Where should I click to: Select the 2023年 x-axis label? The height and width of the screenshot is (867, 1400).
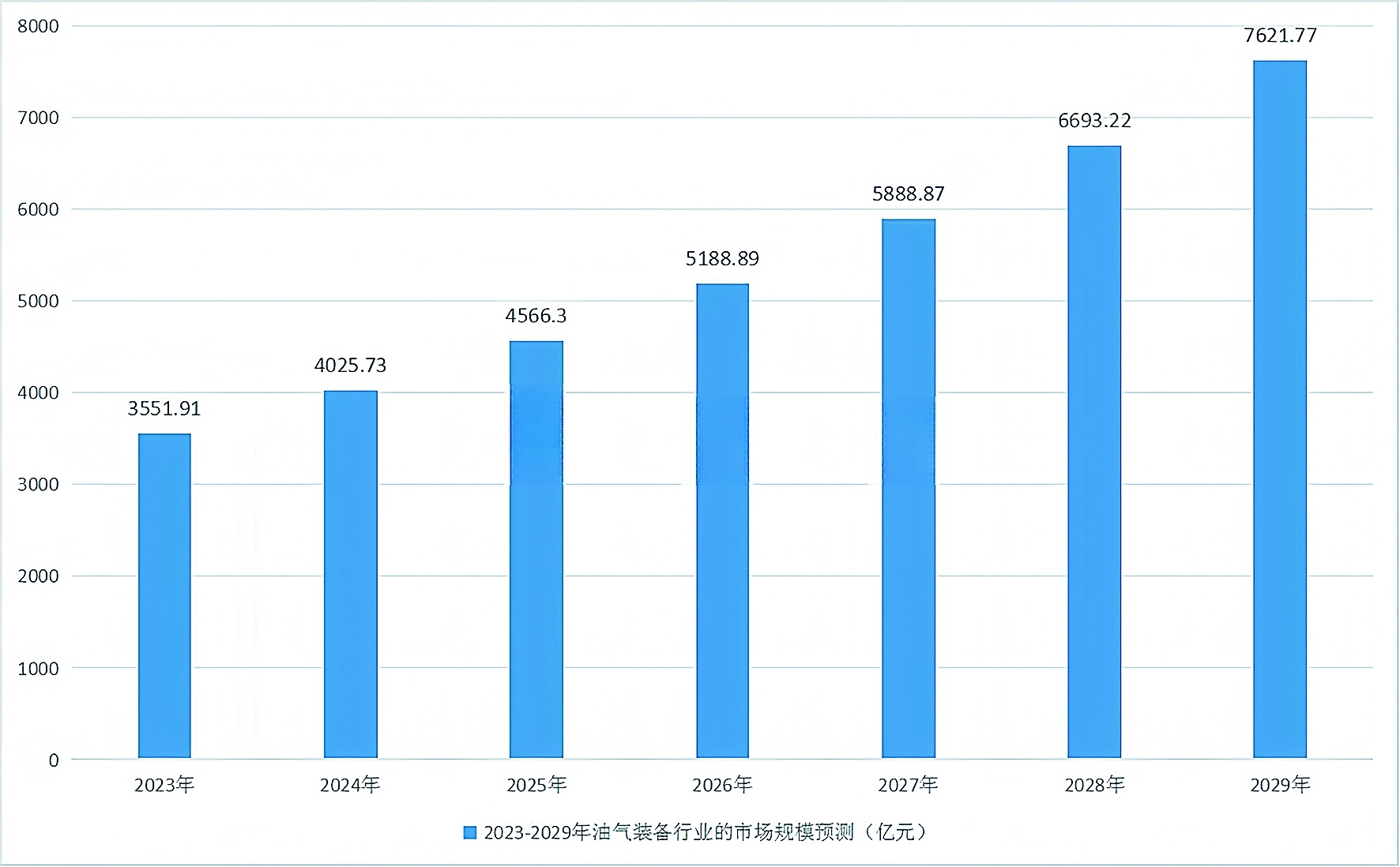tap(164, 785)
